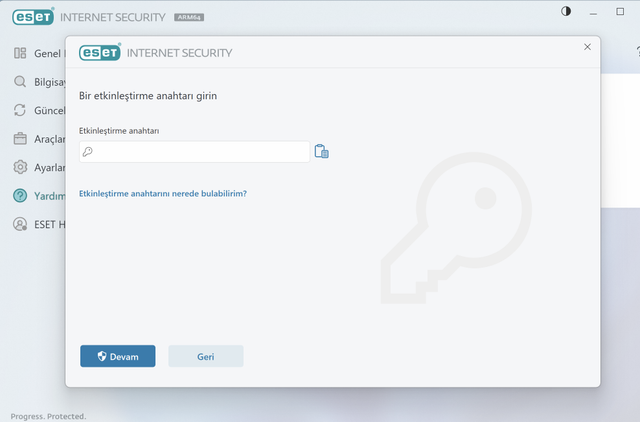Toggle the contrast theme icon in the title bar

click(566, 11)
